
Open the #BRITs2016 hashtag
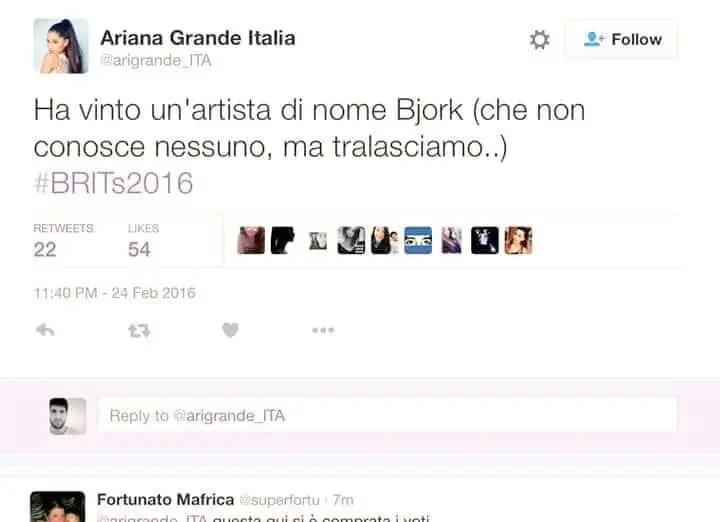click(x=113, y=183)
